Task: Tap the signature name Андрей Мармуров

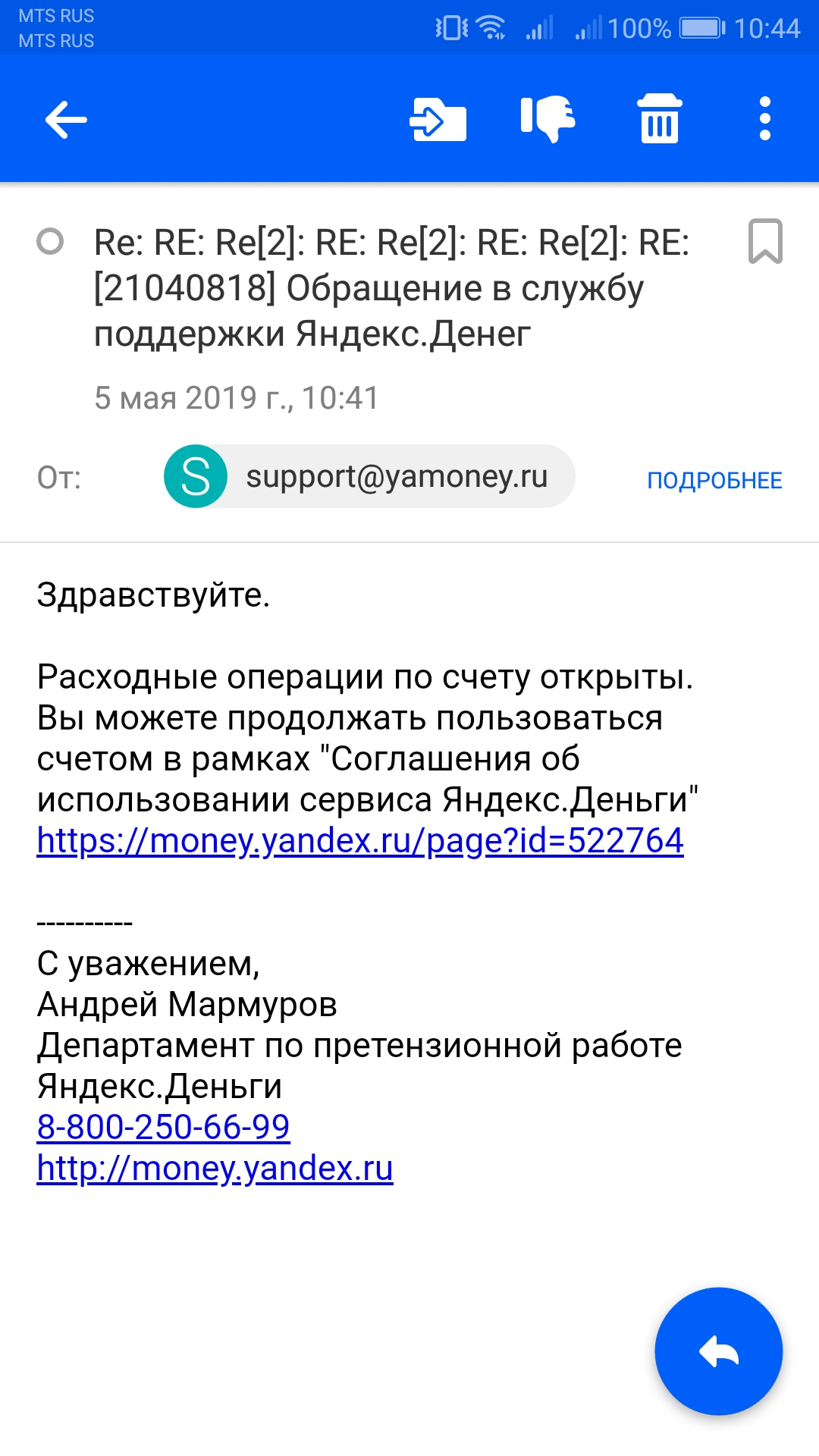Action: (x=187, y=1005)
